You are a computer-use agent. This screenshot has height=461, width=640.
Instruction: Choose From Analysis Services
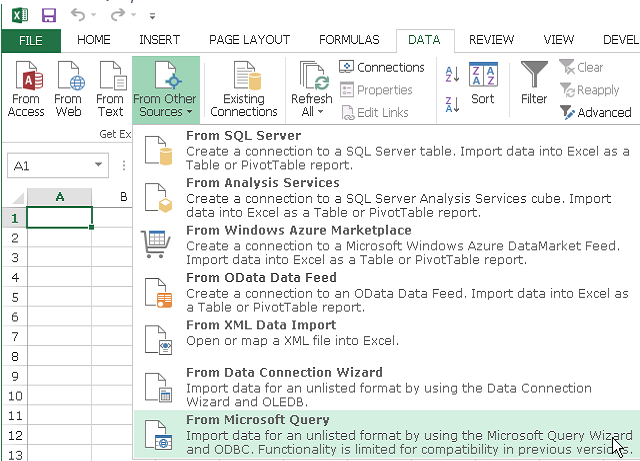387,197
